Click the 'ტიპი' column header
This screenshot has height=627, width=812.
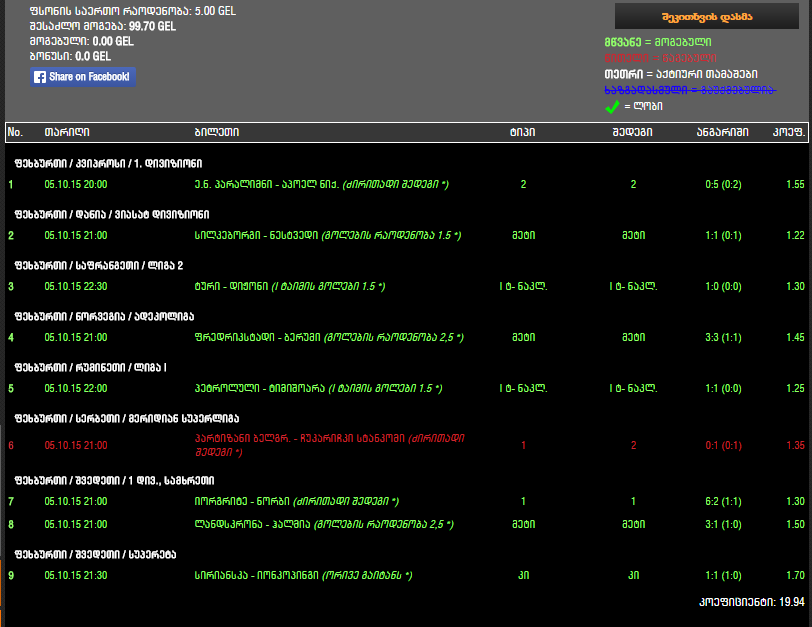523,132
